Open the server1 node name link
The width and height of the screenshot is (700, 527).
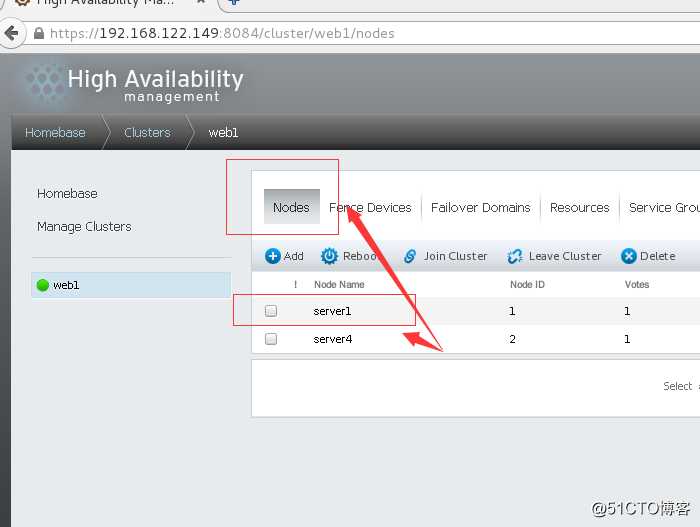(332, 311)
